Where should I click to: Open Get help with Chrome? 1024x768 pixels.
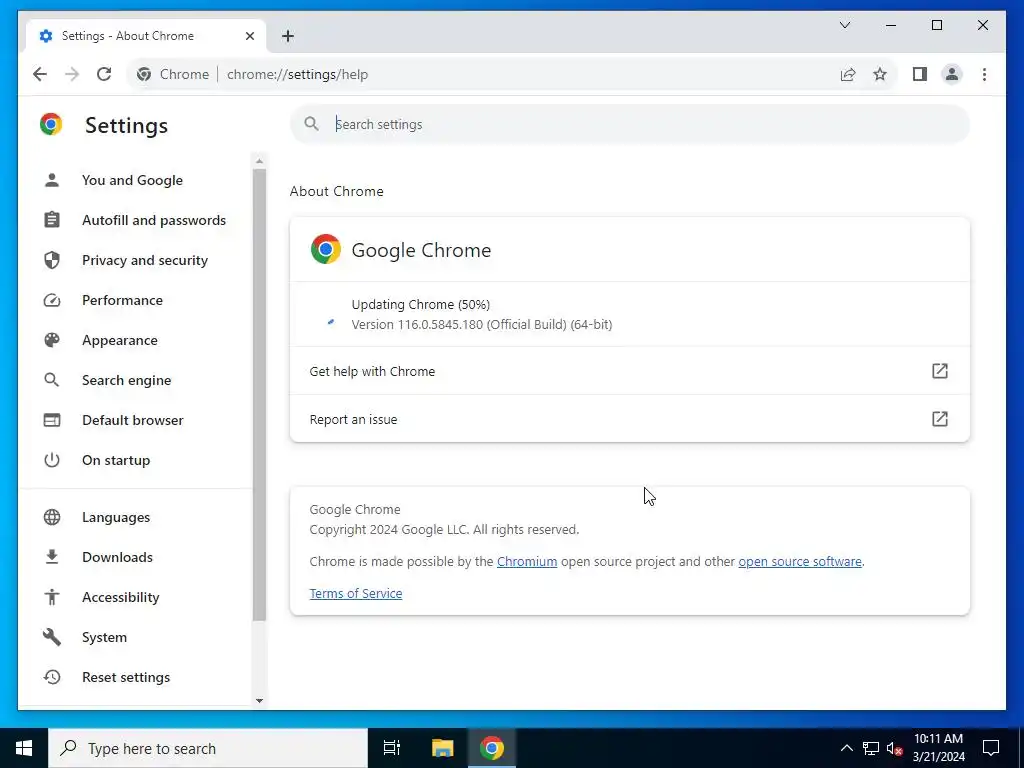[x=630, y=371]
